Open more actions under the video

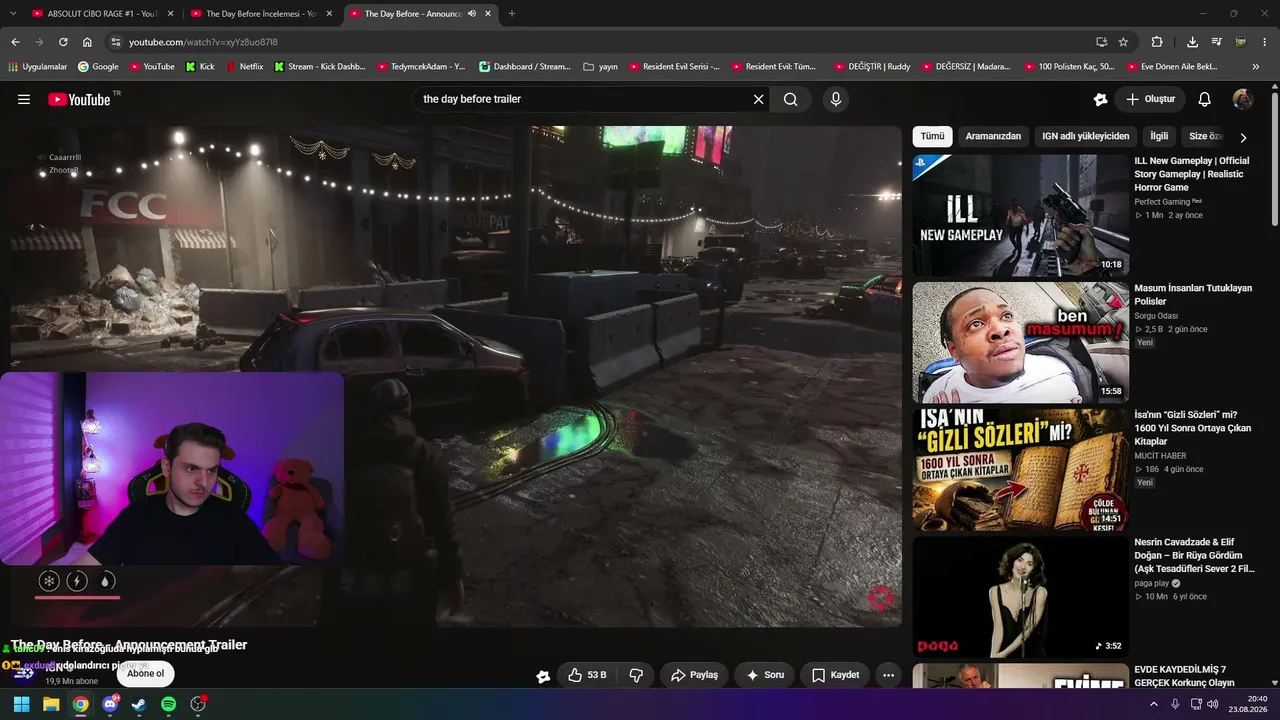[888, 675]
